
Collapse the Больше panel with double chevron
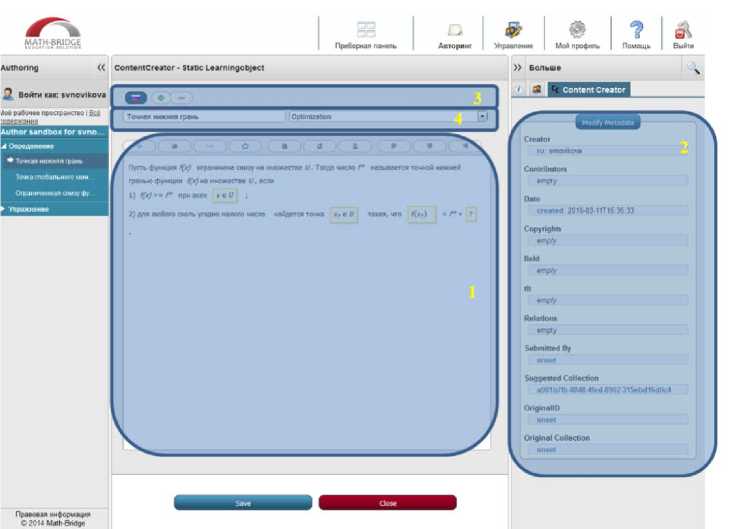tap(517, 67)
